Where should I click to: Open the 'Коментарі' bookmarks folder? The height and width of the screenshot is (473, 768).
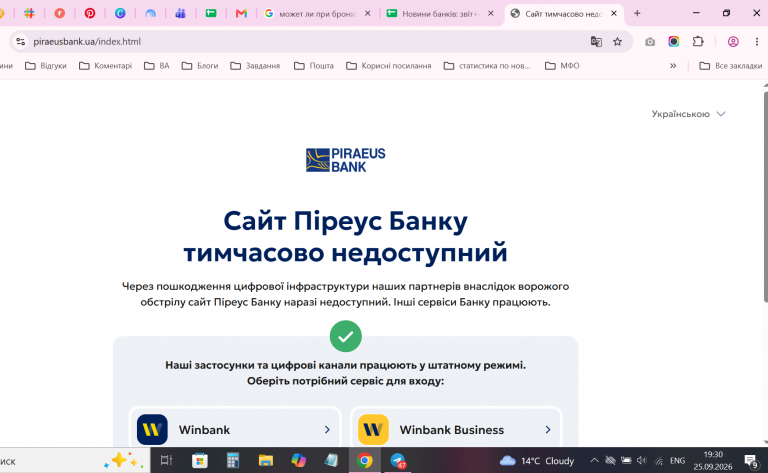105,66
